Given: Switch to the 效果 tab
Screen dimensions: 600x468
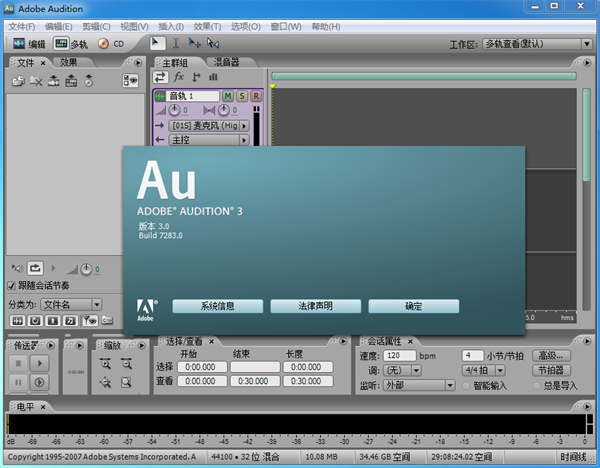Looking at the screenshot, I should (68, 62).
